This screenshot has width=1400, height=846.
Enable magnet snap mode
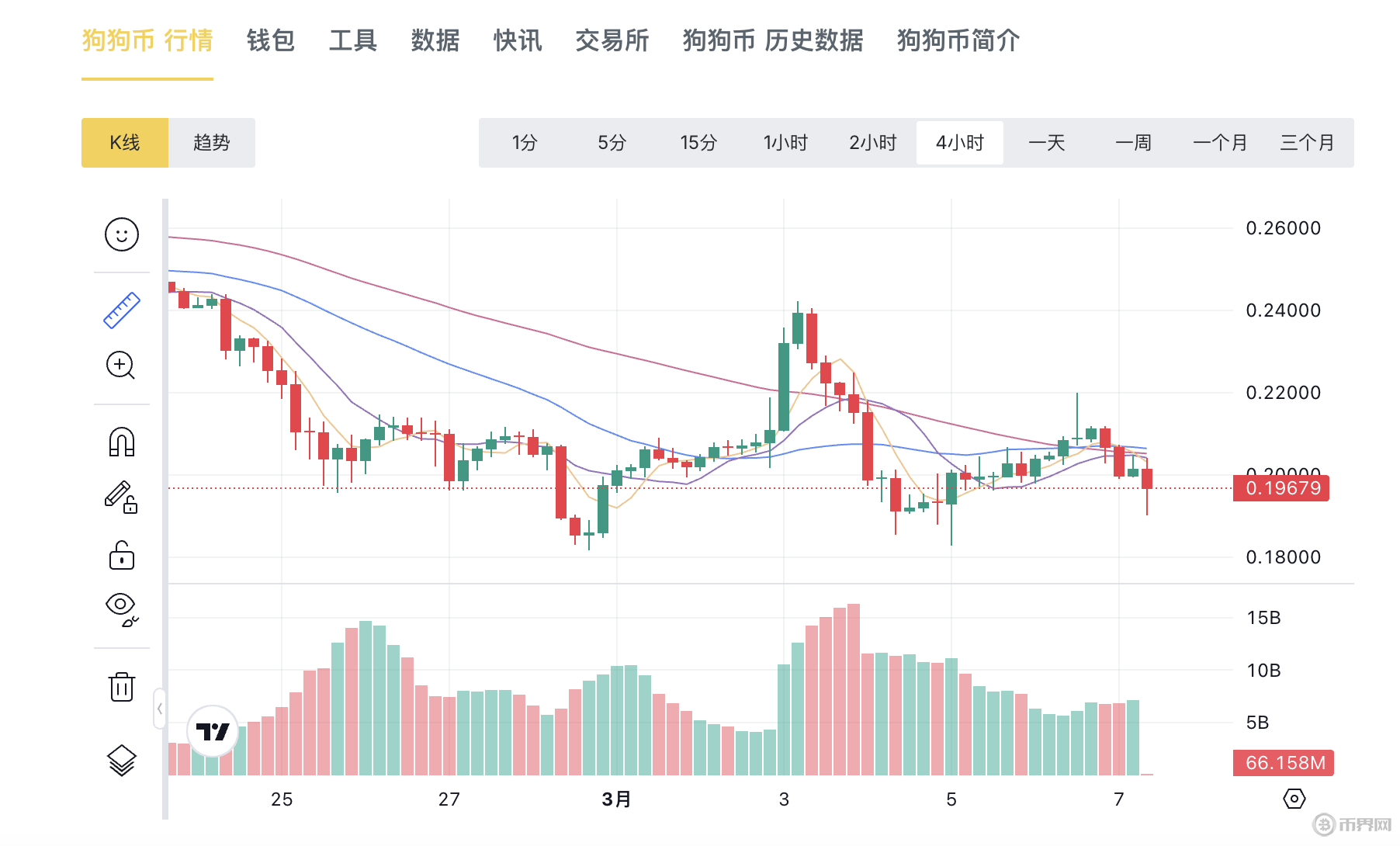[x=121, y=442]
